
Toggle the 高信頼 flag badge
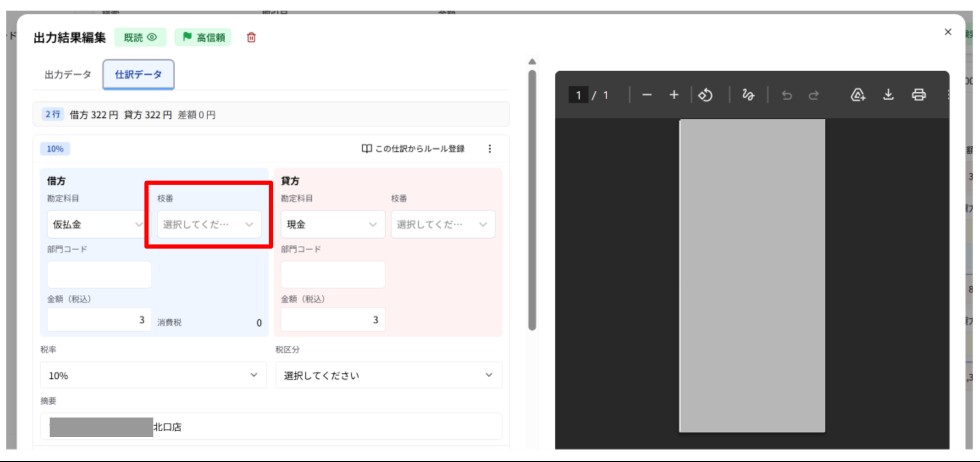point(203,38)
